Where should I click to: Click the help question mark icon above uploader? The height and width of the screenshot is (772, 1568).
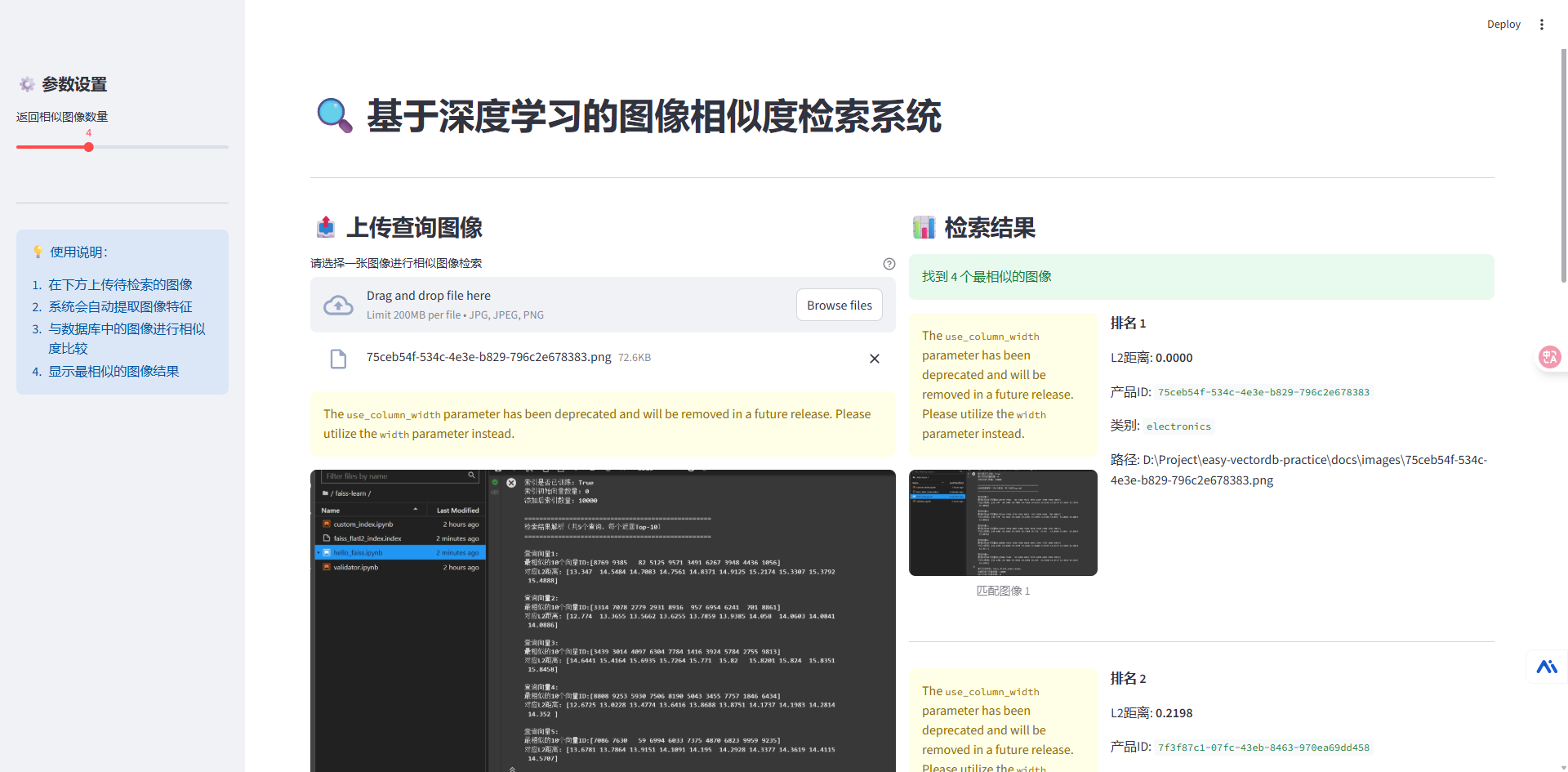(889, 264)
